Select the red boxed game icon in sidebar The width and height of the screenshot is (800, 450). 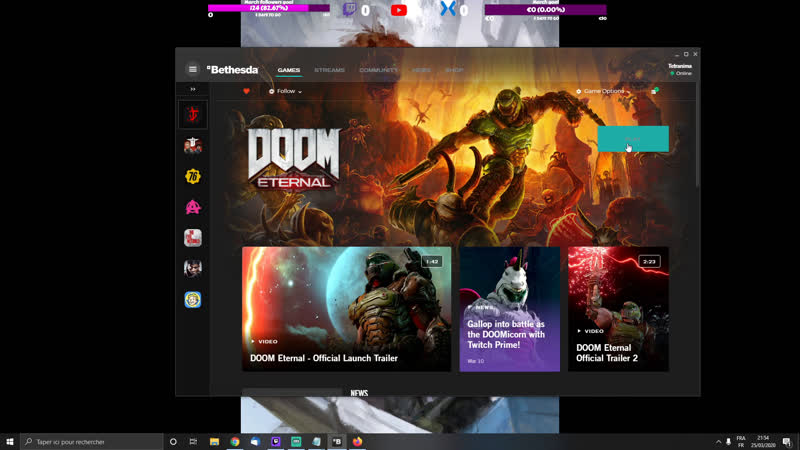193,238
